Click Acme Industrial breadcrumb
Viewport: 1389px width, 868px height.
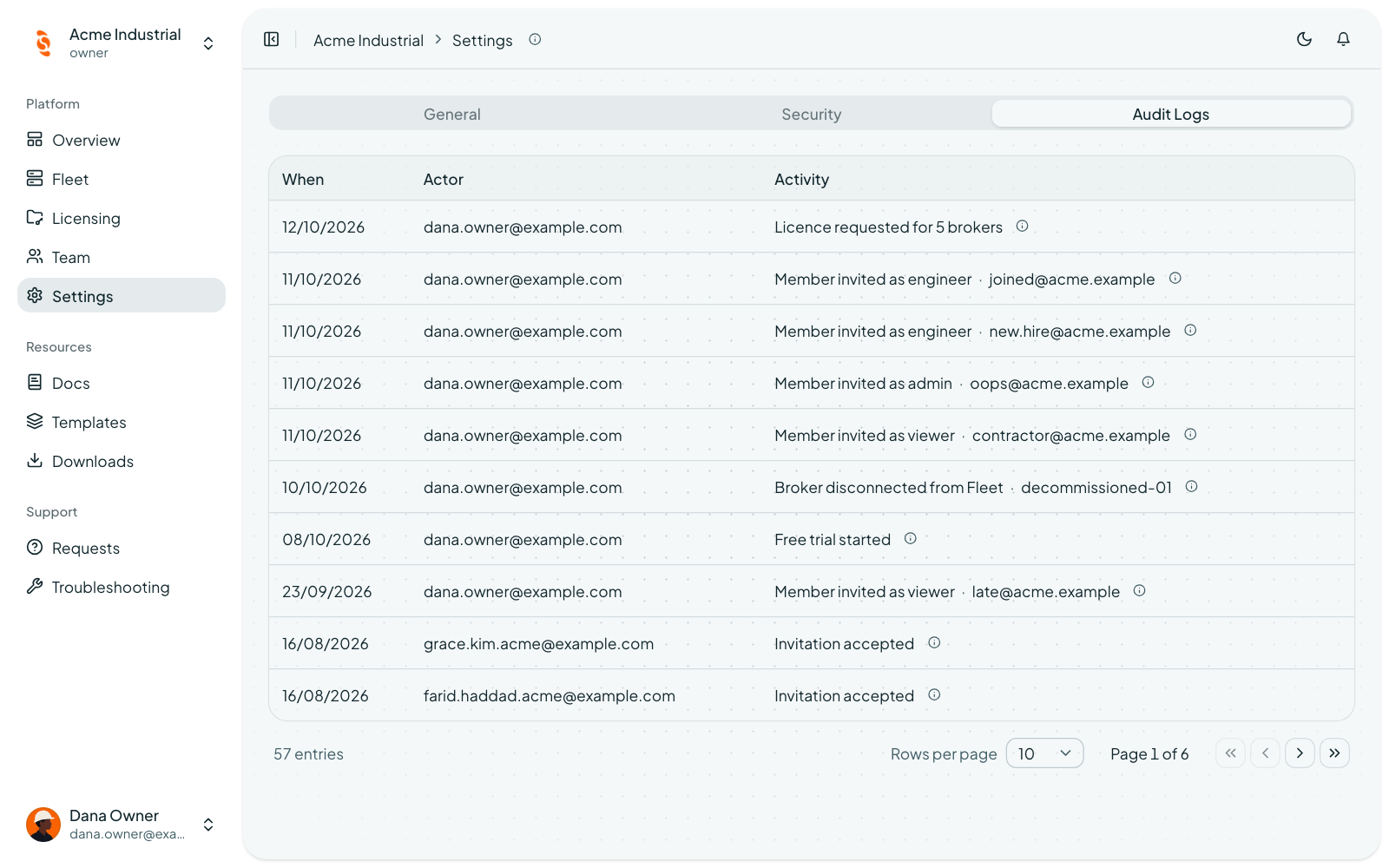(368, 40)
